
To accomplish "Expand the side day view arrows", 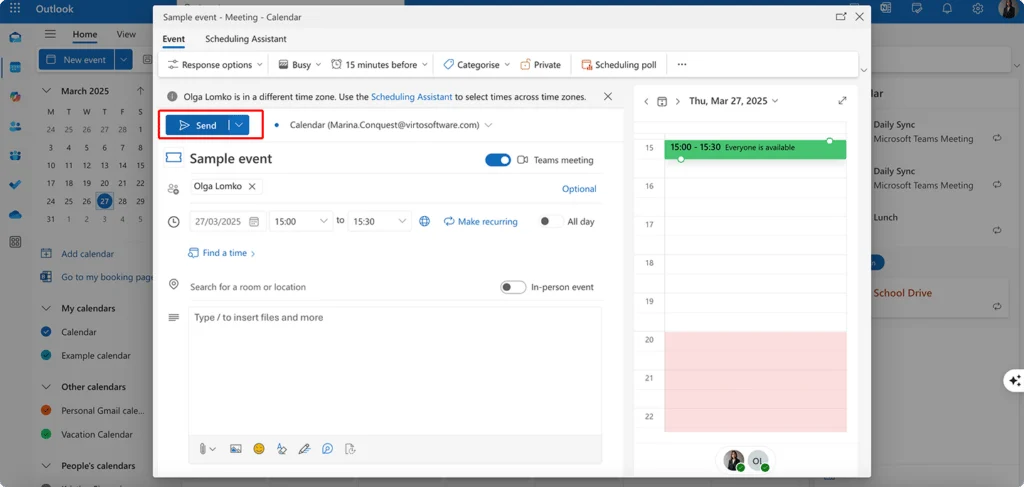I will [842, 101].
